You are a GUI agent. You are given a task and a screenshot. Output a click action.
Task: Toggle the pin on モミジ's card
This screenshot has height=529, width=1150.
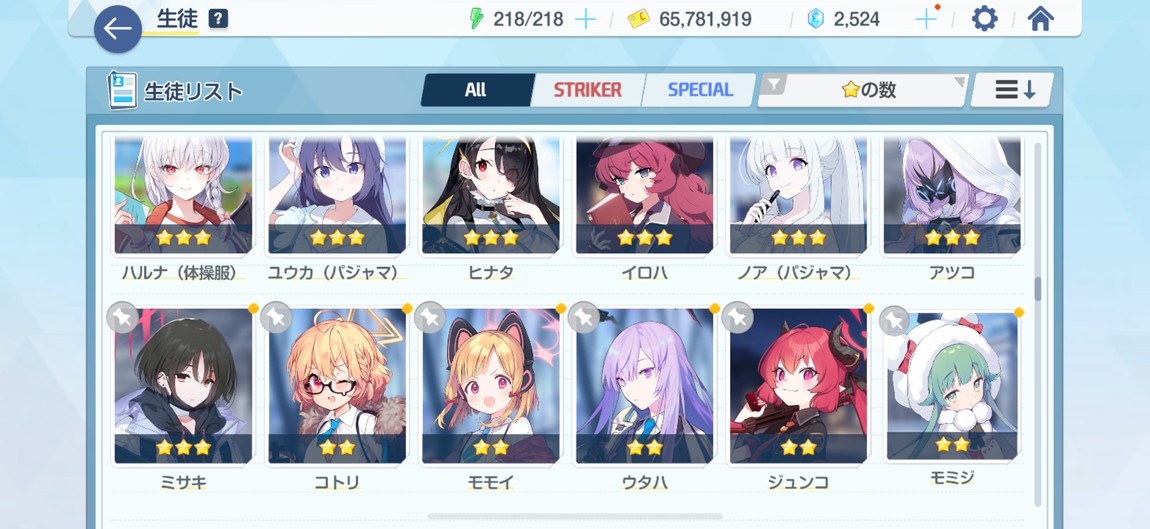894,321
